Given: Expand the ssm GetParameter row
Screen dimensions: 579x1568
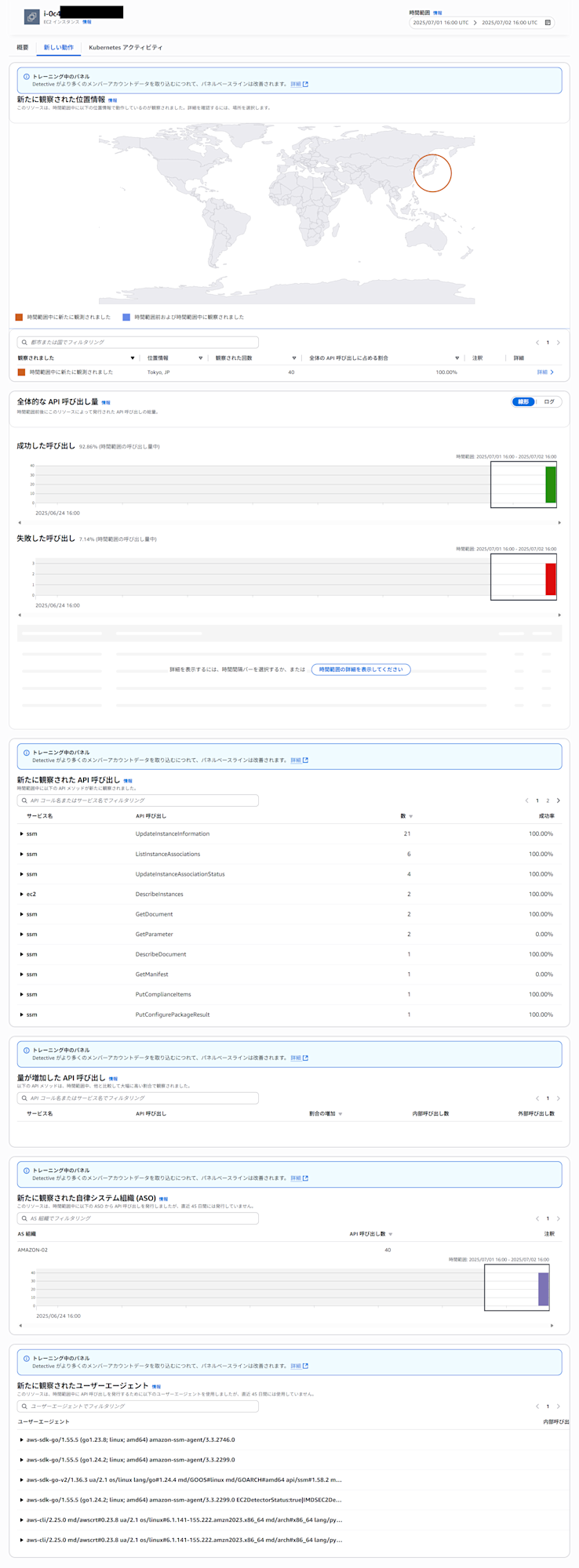Looking at the screenshot, I should [21, 934].
